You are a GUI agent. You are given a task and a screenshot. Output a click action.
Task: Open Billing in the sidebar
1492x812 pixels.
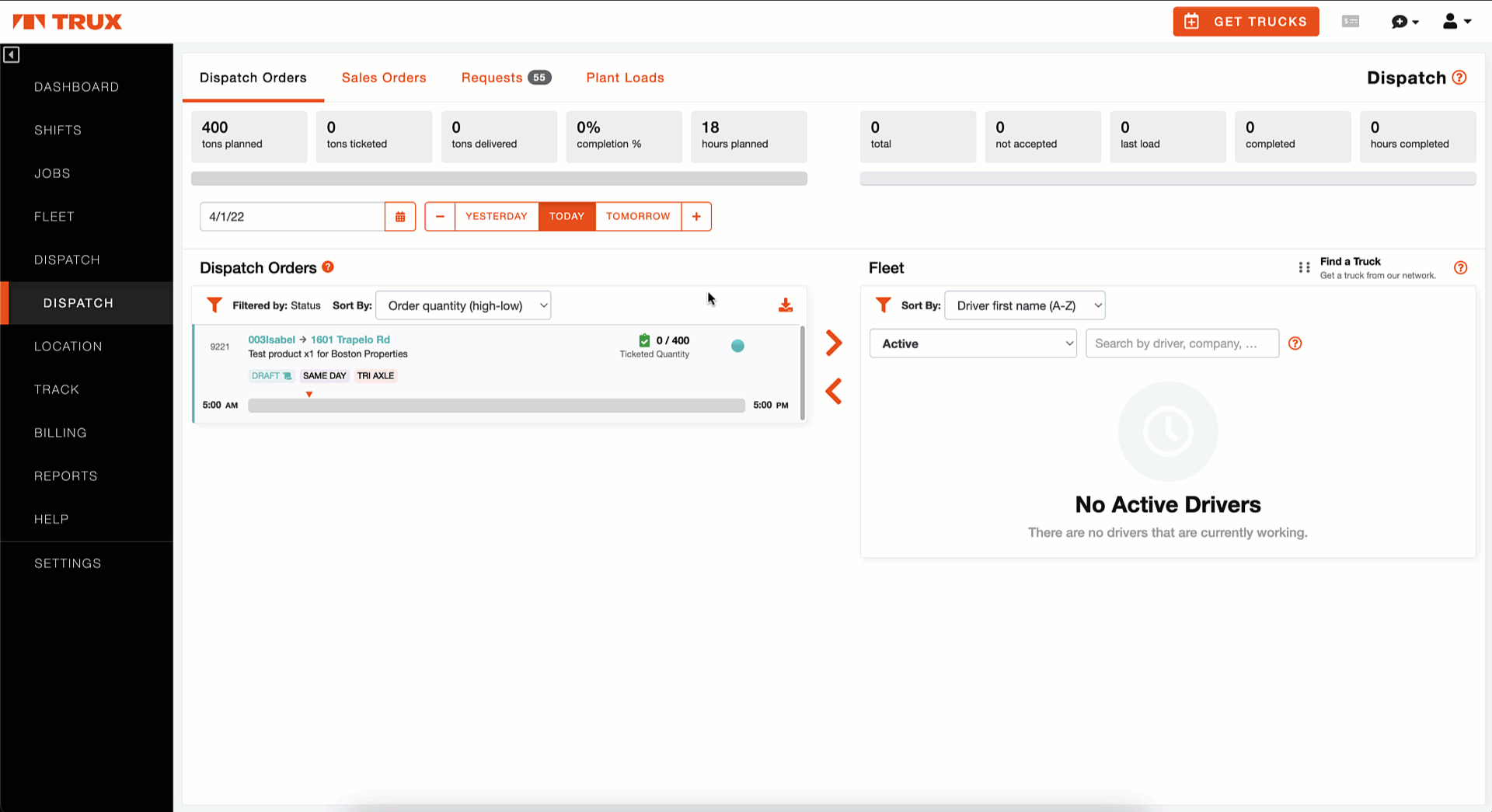click(x=61, y=433)
